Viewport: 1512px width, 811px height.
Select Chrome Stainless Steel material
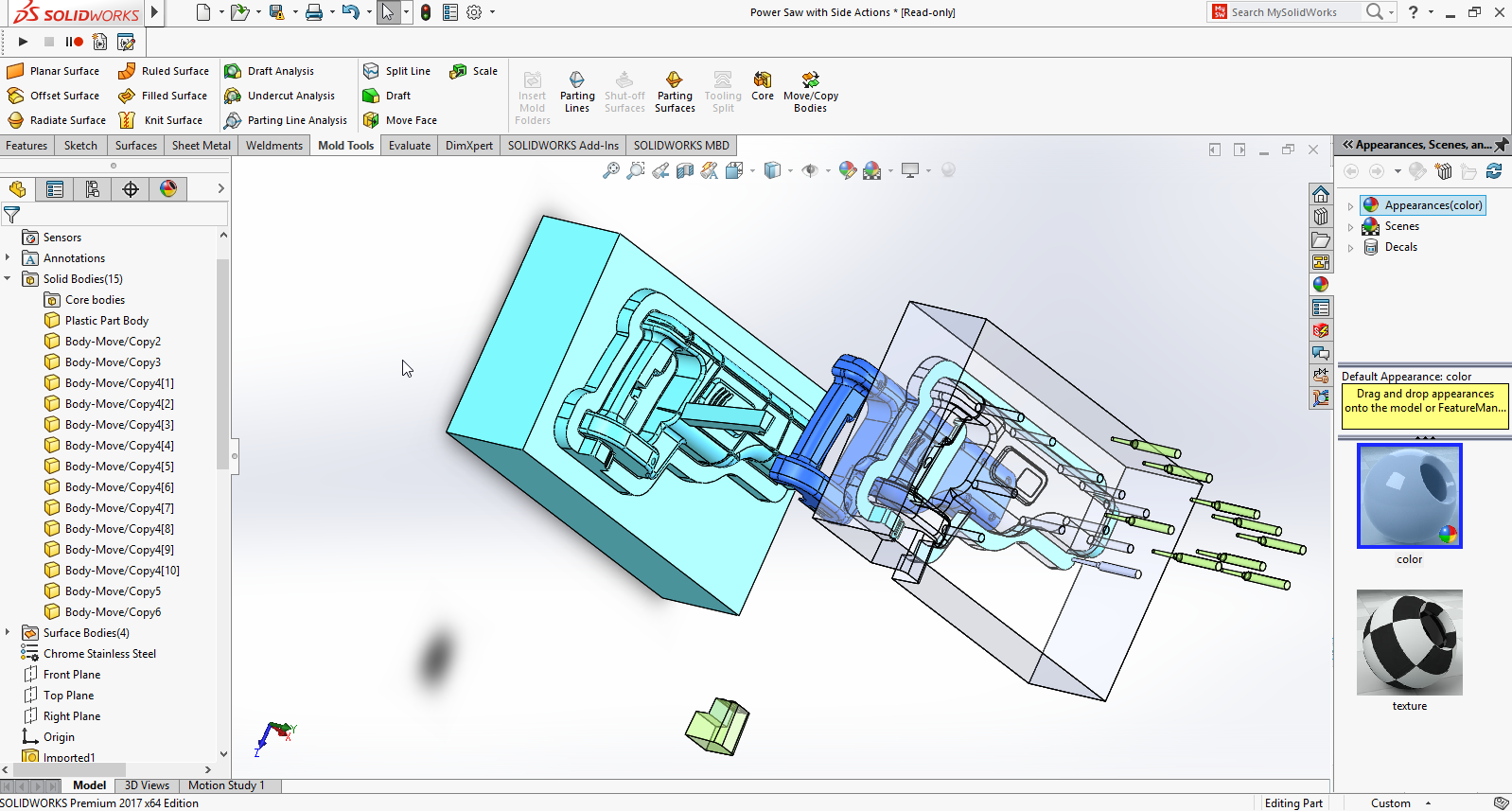(x=99, y=654)
